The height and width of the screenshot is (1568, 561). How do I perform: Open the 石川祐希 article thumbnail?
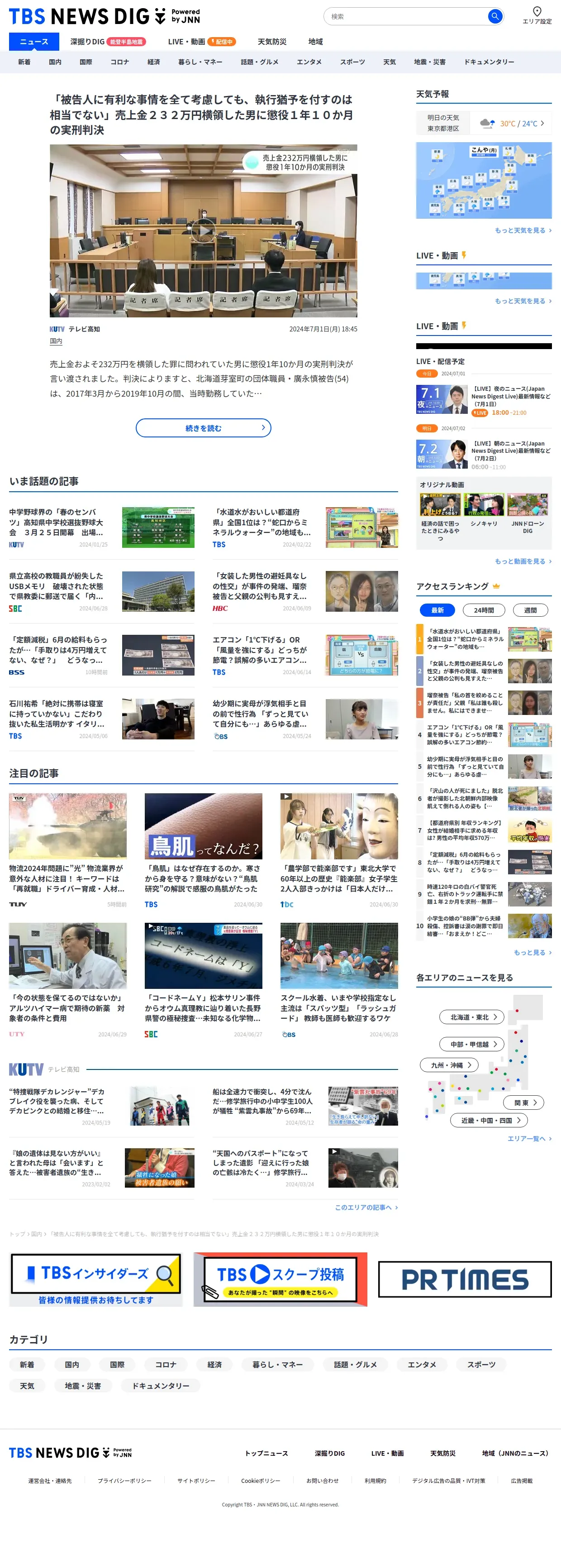click(158, 719)
